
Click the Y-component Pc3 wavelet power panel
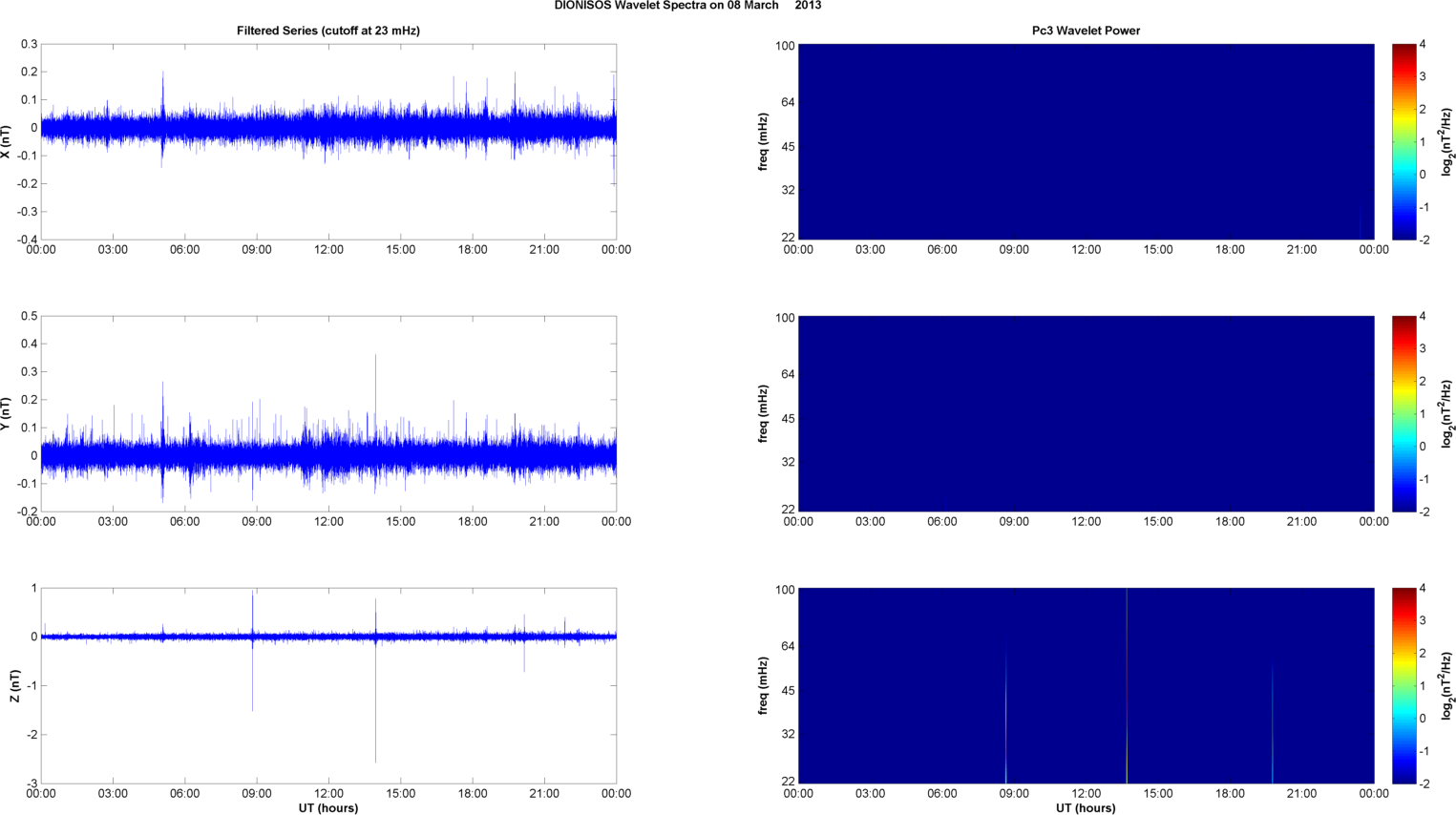tap(1086, 413)
